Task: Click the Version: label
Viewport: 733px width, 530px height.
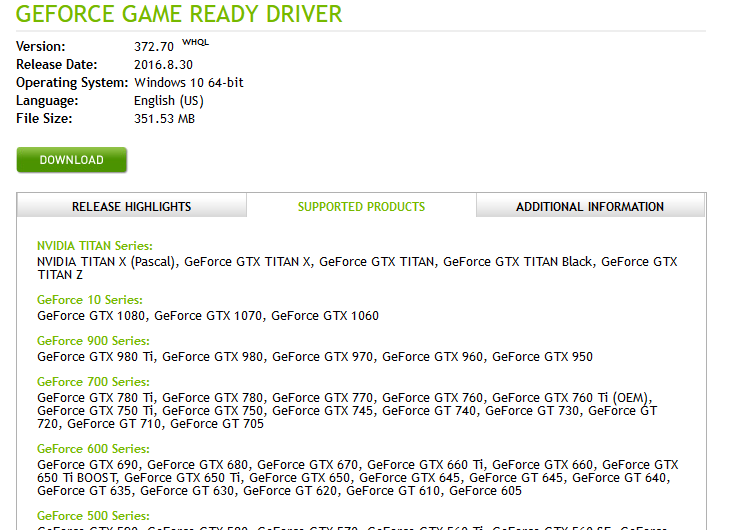Action: (x=41, y=47)
